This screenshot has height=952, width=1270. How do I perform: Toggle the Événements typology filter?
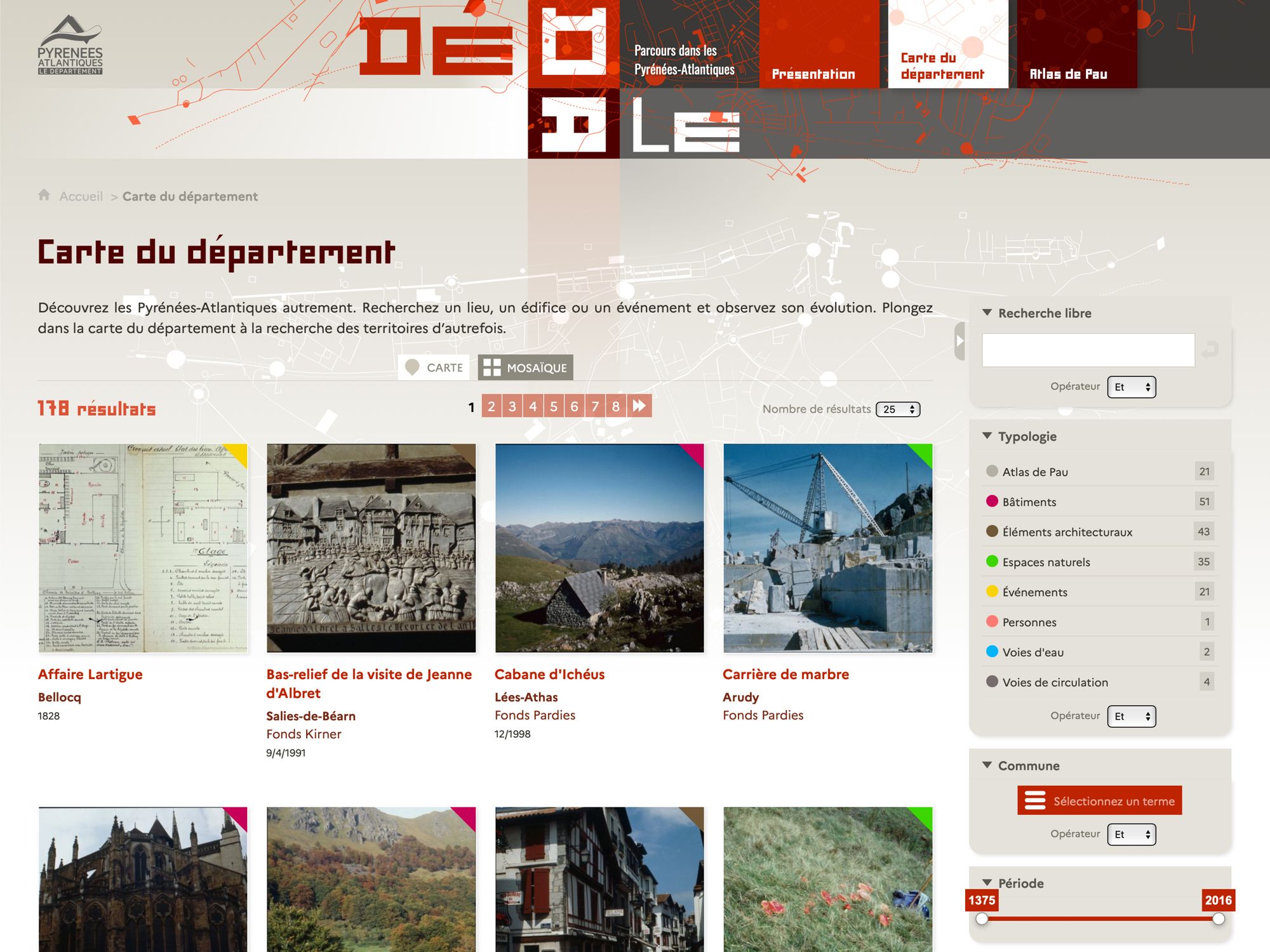(x=1034, y=592)
